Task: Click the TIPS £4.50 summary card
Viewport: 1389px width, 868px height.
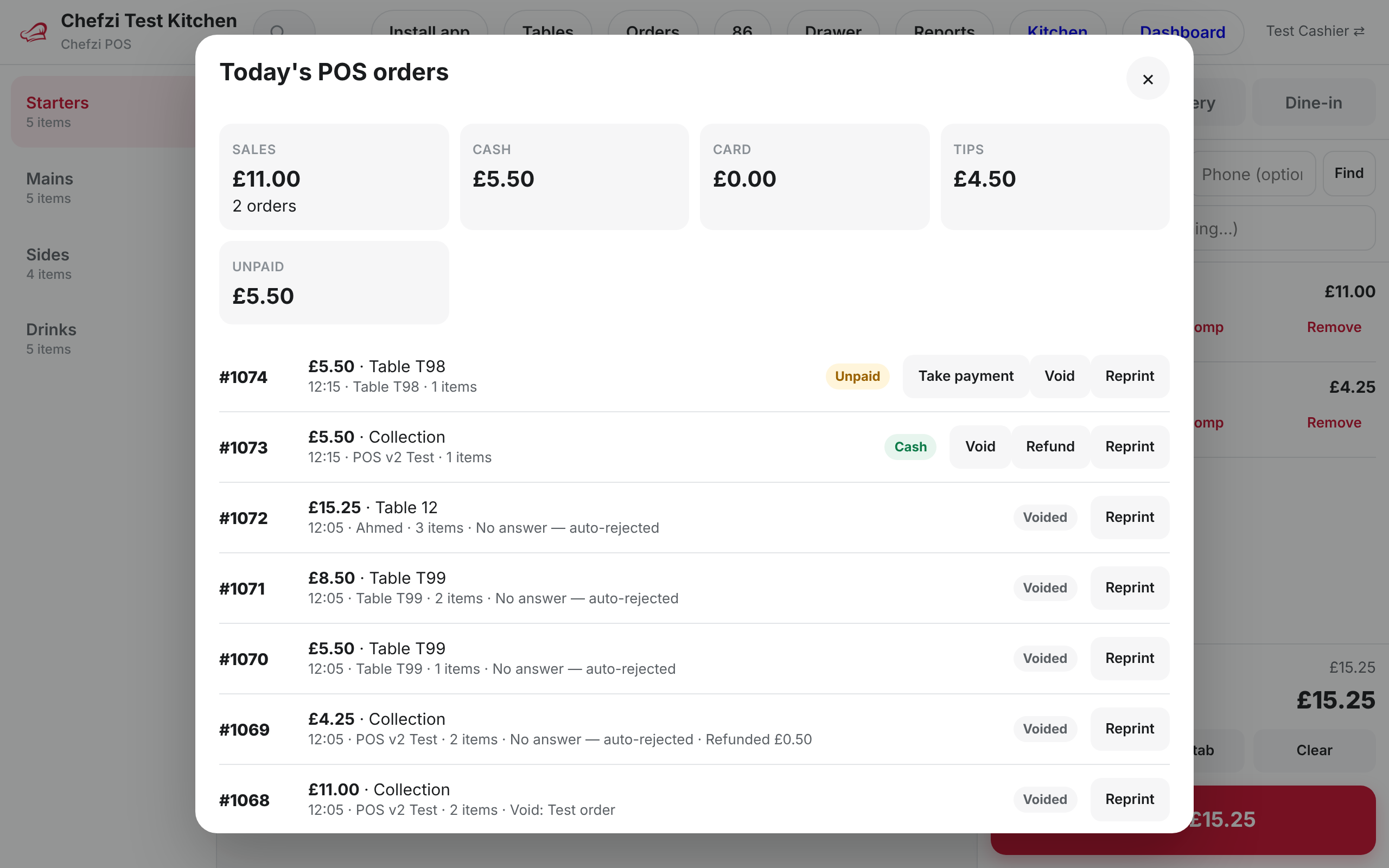Action: pos(1055,177)
